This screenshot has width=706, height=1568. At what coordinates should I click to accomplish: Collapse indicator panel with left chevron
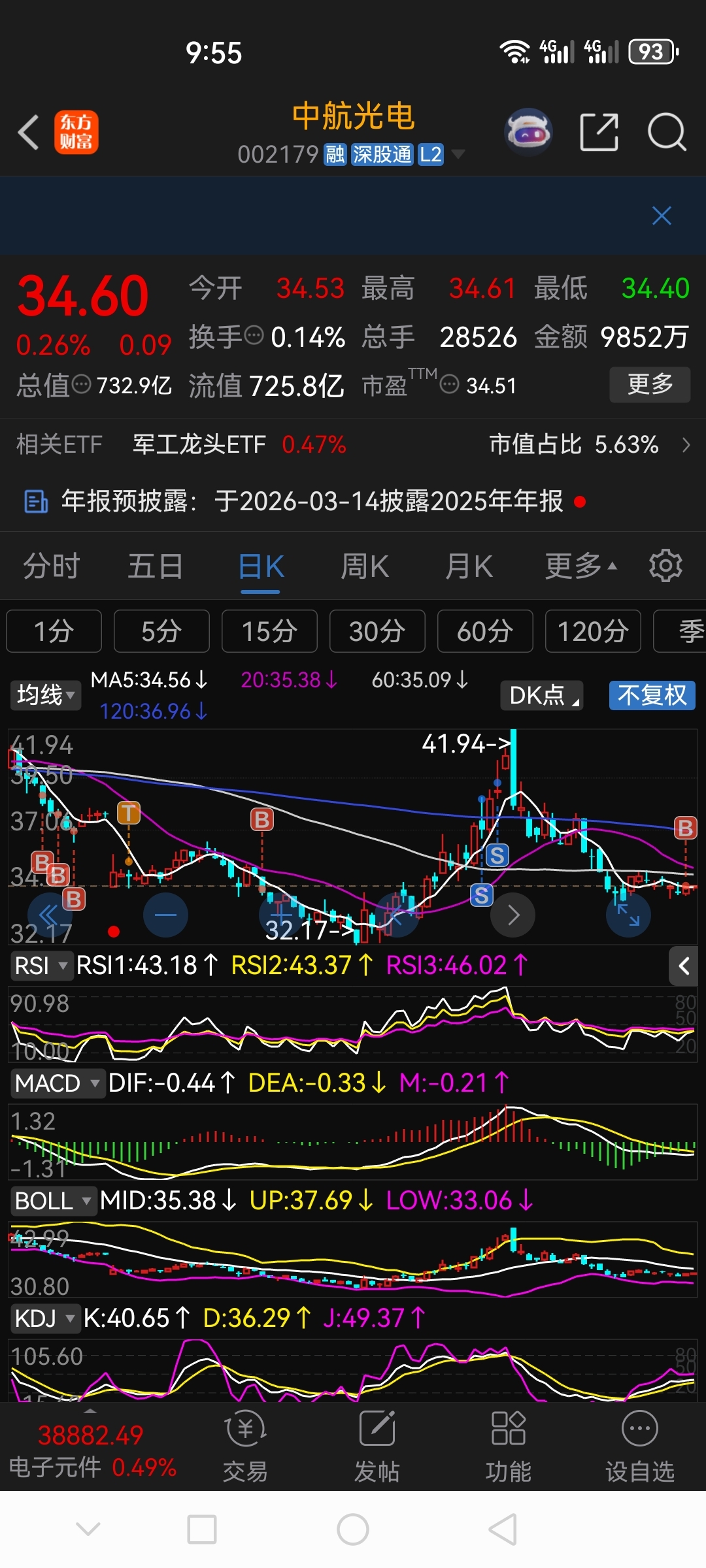(684, 966)
